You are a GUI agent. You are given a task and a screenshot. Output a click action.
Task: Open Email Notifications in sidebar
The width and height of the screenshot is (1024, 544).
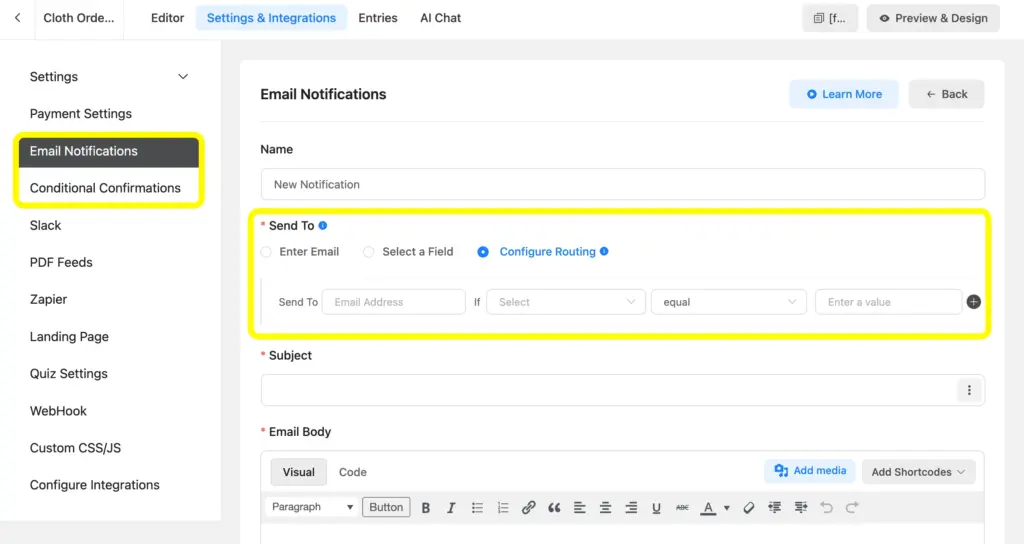pyautogui.click(x=108, y=151)
